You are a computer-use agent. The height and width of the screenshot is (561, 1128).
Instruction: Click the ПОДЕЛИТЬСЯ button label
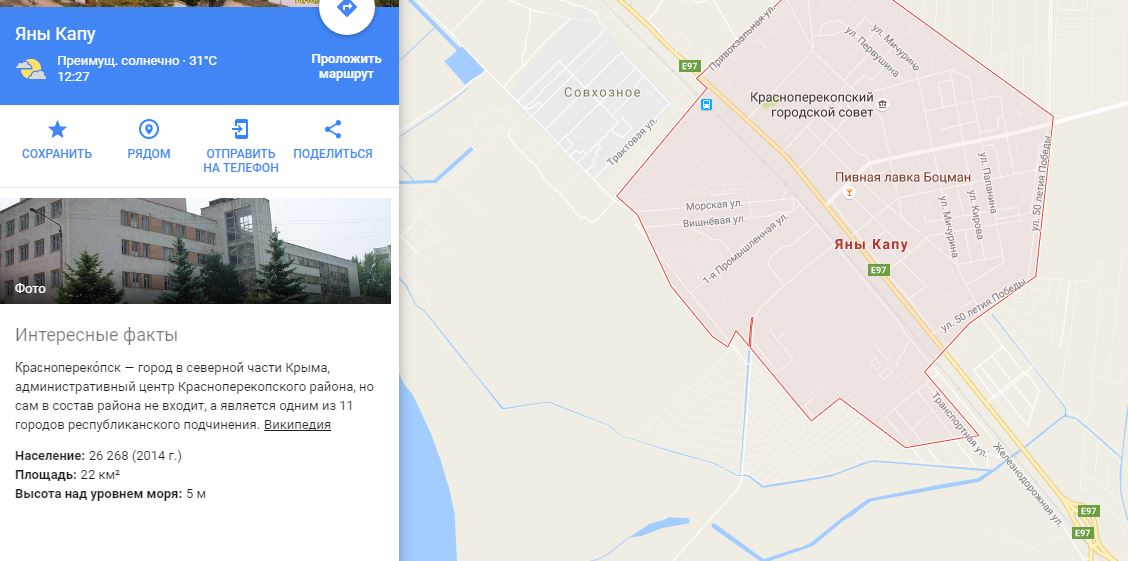(332, 153)
